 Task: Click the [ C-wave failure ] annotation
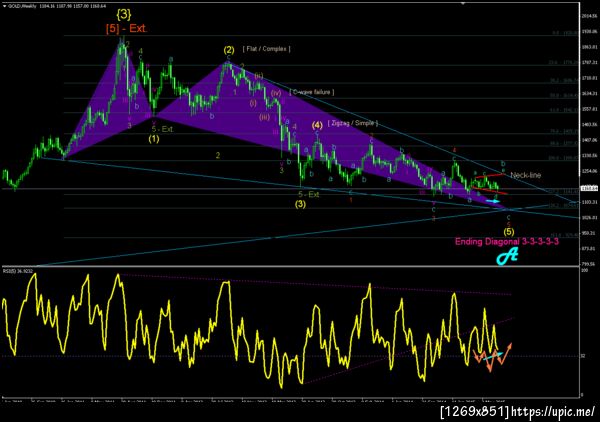(x=312, y=92)
